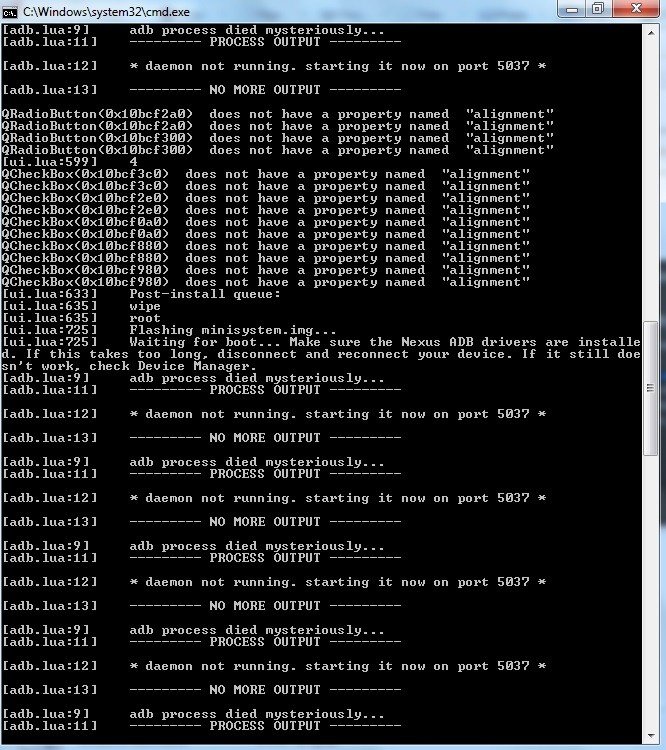Image resolution: width=666 pixels, height=750 pixels.
Task: Click the "Flashing minisystem.img..." line
Action: [169, 330]
